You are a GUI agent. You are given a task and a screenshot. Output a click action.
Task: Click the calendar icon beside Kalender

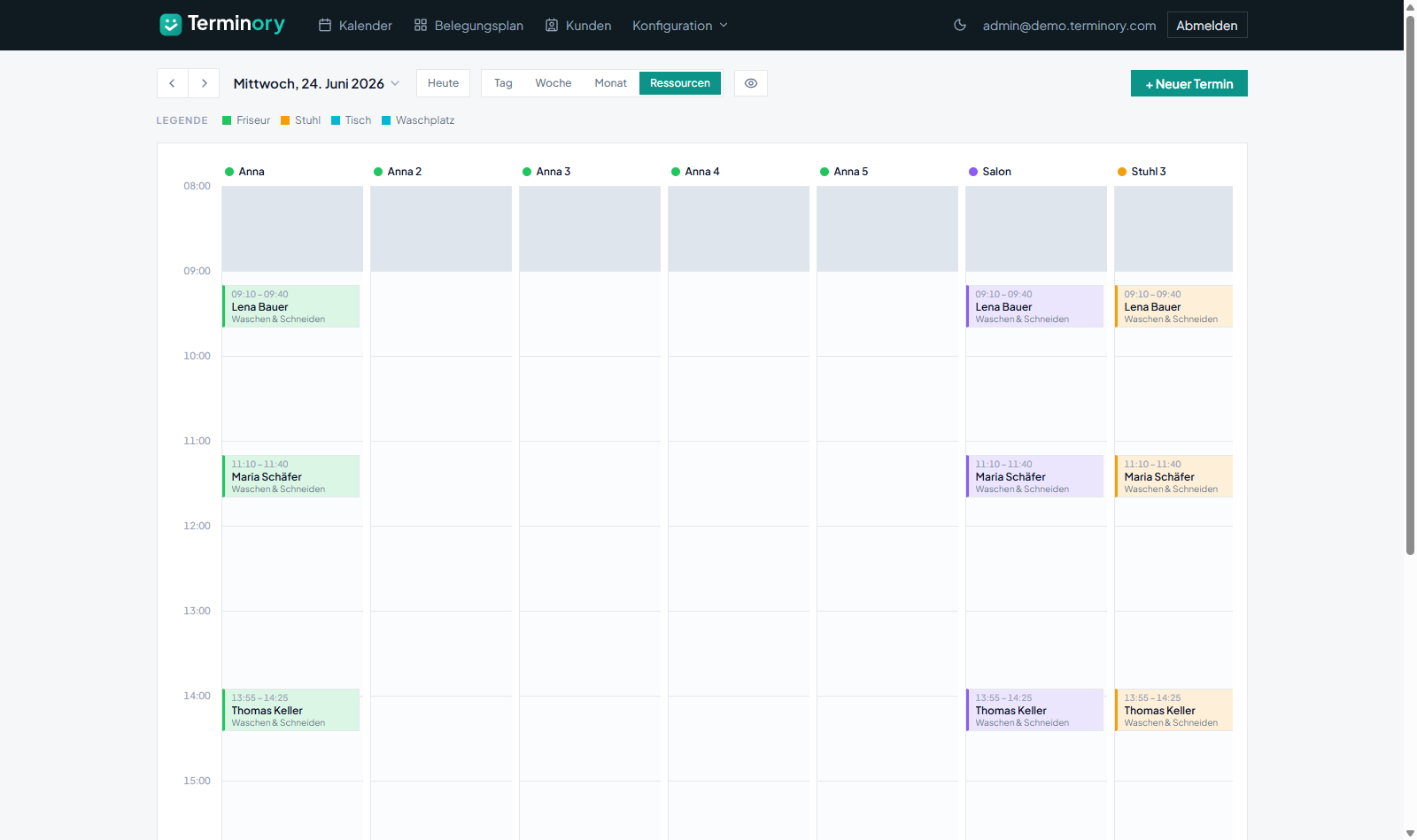pos(325,26)
